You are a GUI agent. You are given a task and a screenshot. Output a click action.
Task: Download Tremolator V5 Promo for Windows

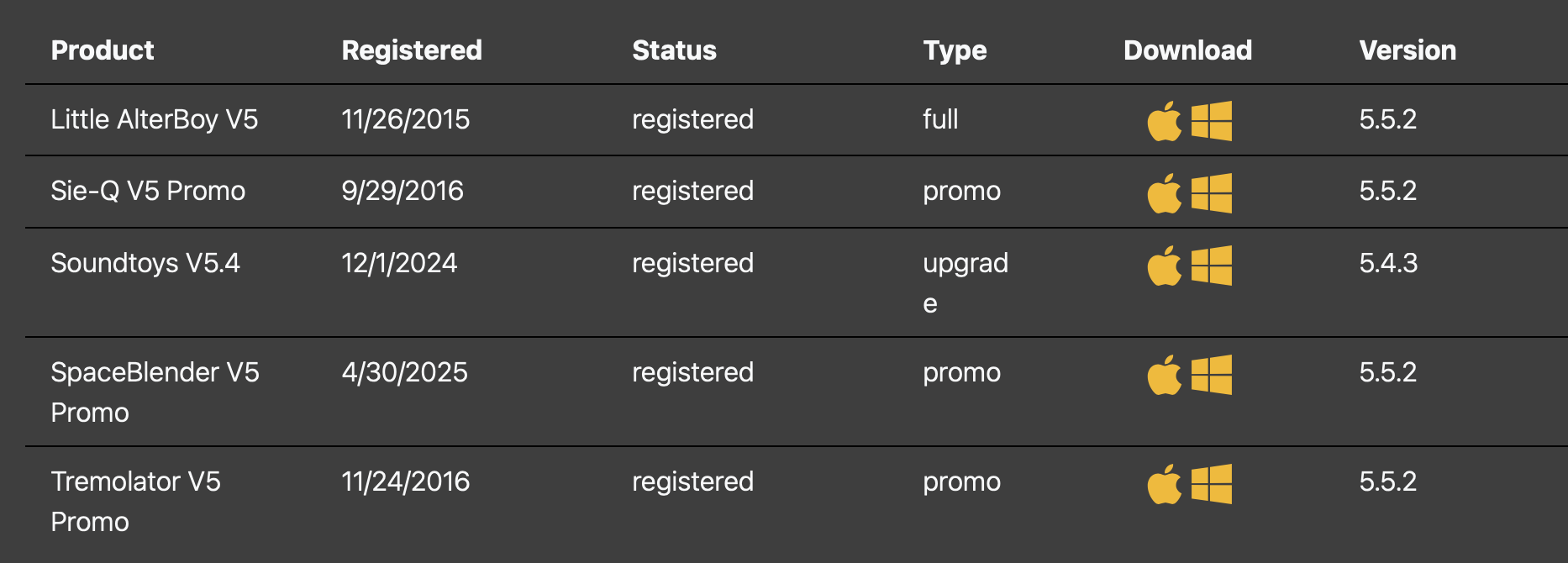(x=1211, y=484)
